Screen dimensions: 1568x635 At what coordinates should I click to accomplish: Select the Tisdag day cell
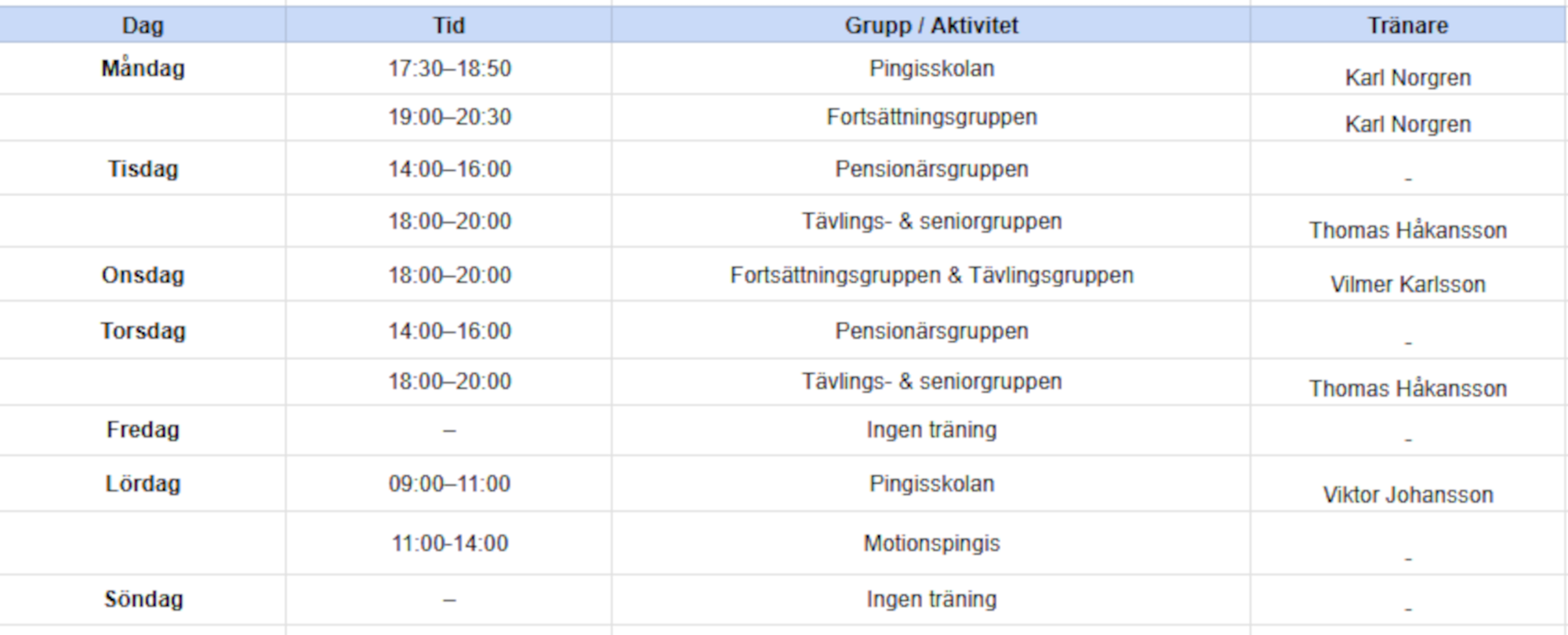point(143,169)
